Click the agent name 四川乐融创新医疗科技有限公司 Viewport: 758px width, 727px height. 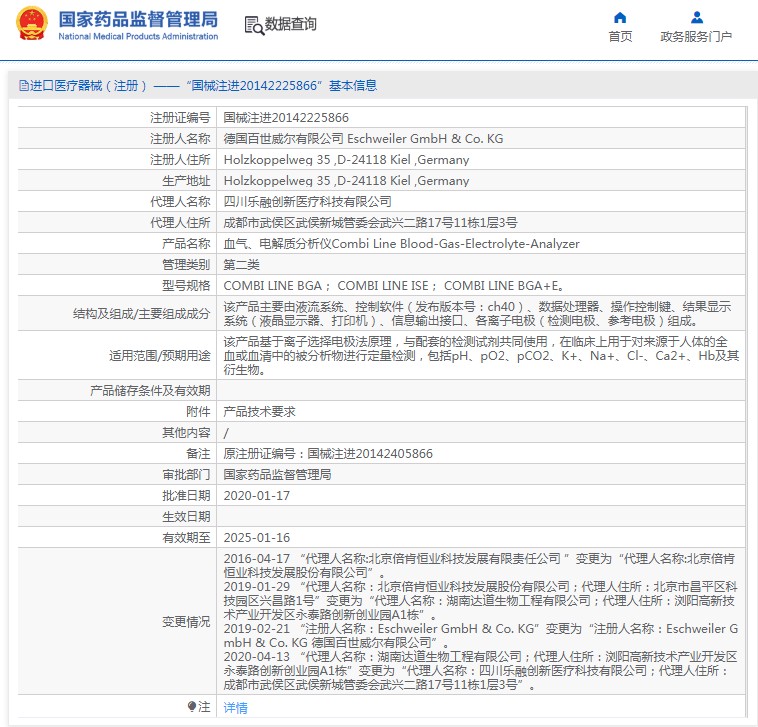pyautogui.click(x=307, y=201)
